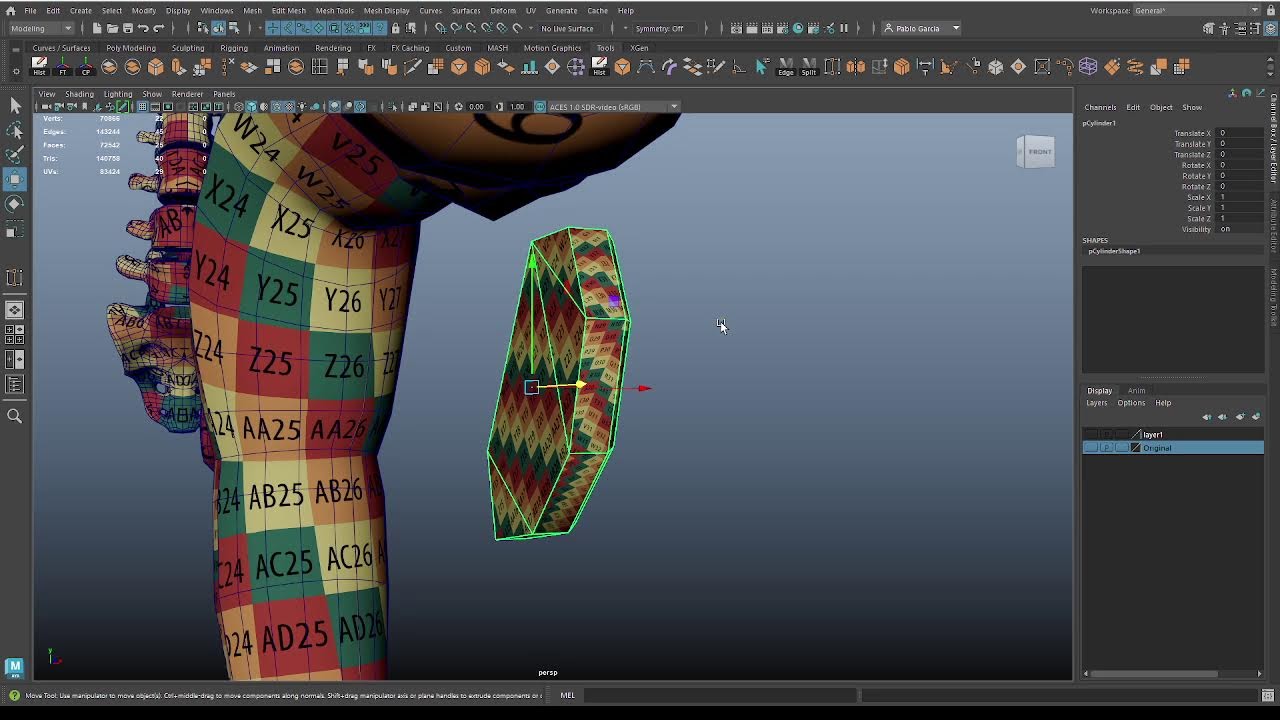Click the undo arrow icon
This screenshot has width=1280, height=720.
[x=143, y=28]
